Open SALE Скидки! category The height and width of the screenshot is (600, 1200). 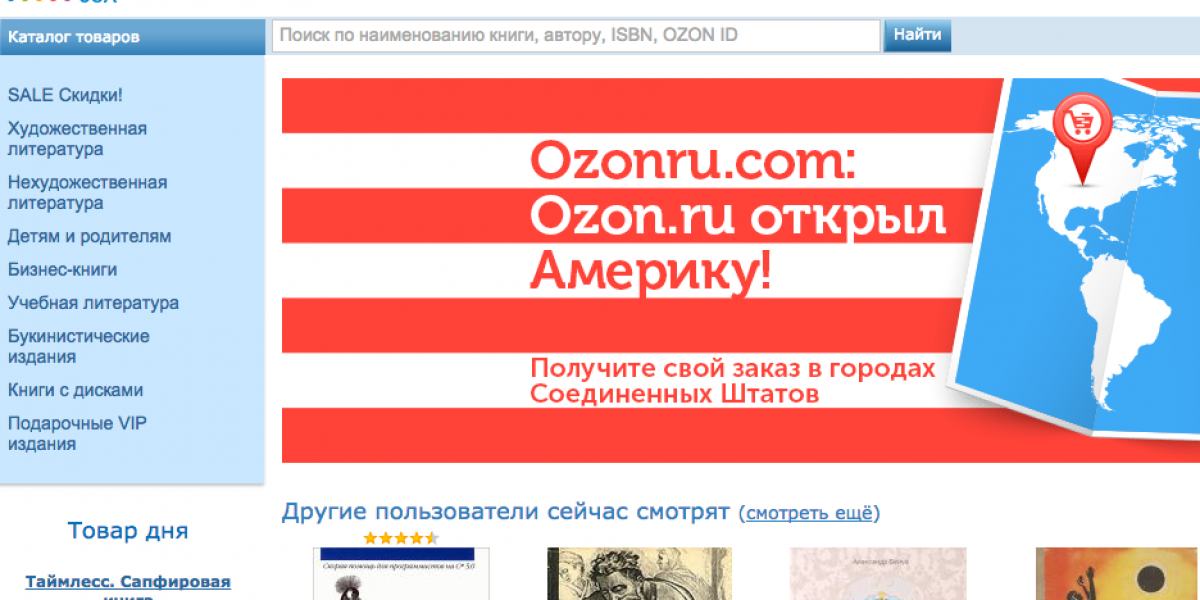(65, 95)
